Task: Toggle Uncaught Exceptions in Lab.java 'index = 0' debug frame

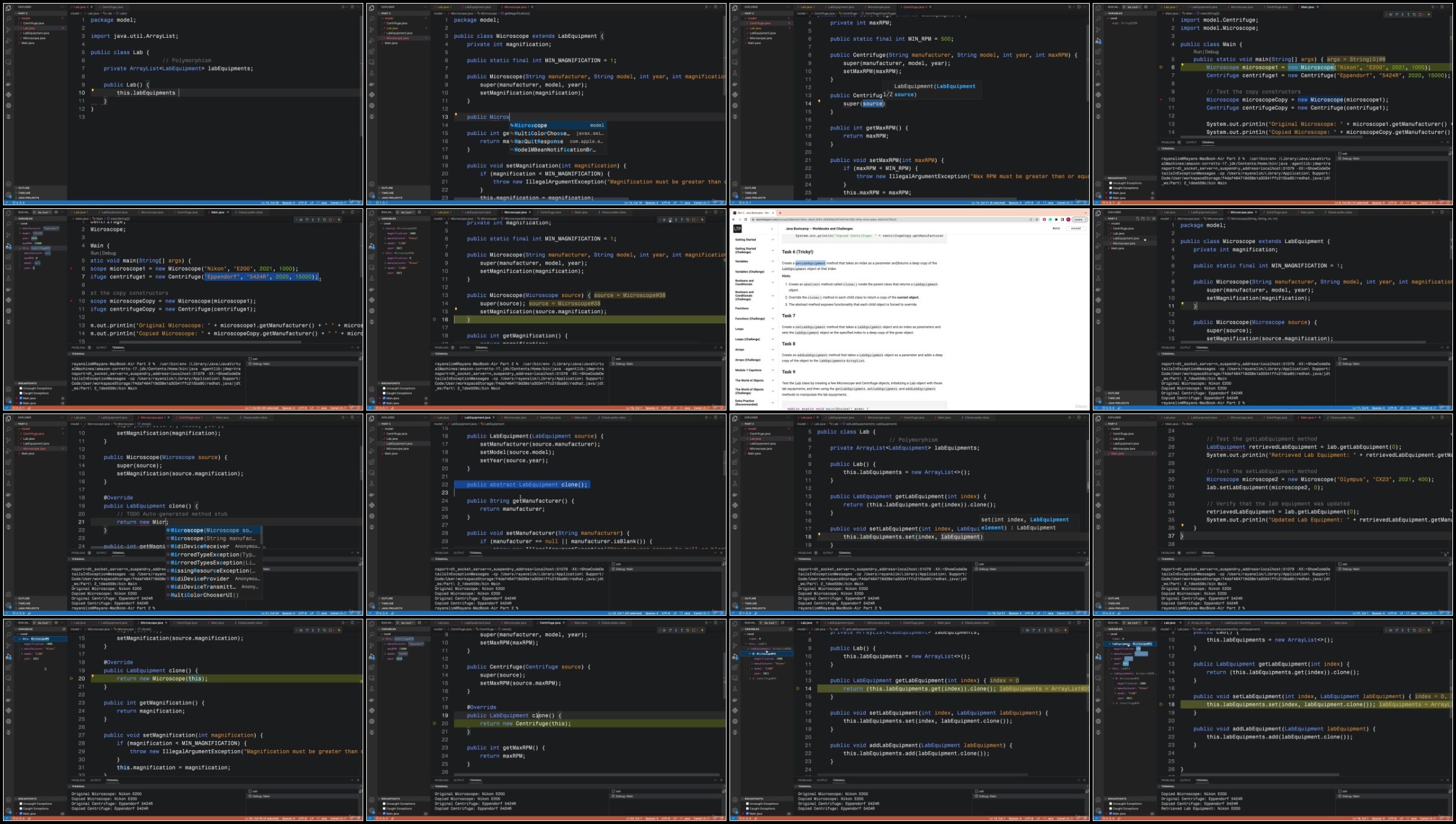Action: pyautogui.click(x=748, y=804)
